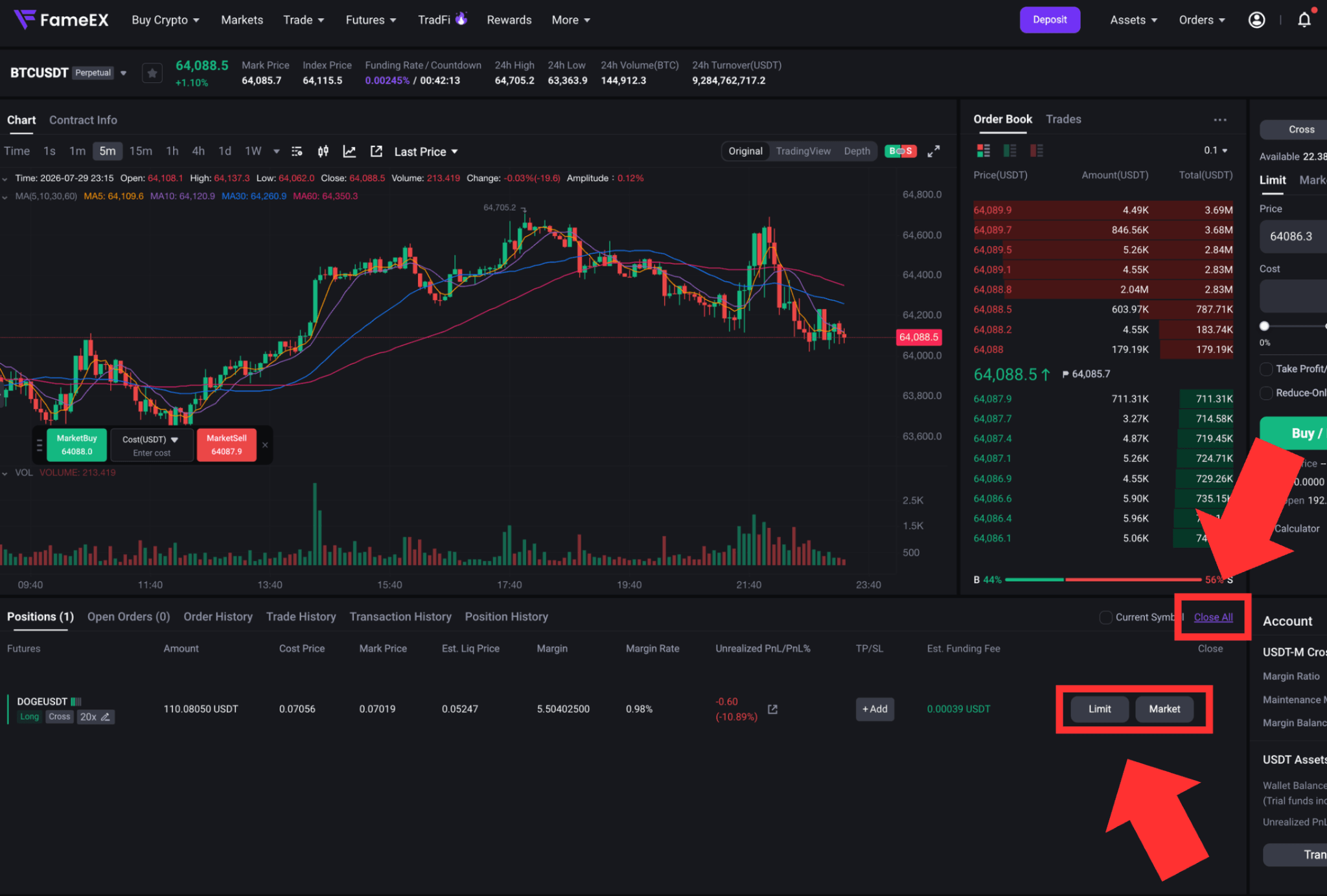The height and width of the screenshot is (896, 1327).
Task: Expand Buy Crypto dropdown menu
Action: pyautogui.click(x=165, y=20)
